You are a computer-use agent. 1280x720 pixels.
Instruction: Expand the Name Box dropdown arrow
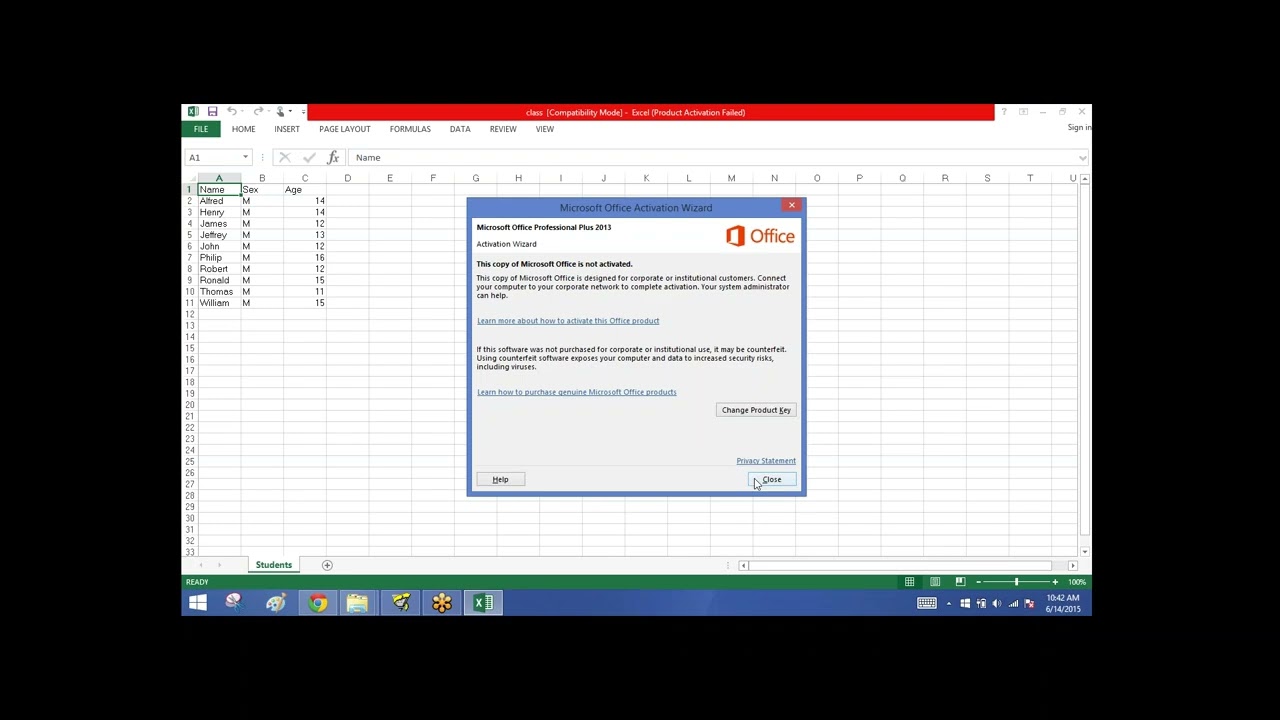coord(245,157)
